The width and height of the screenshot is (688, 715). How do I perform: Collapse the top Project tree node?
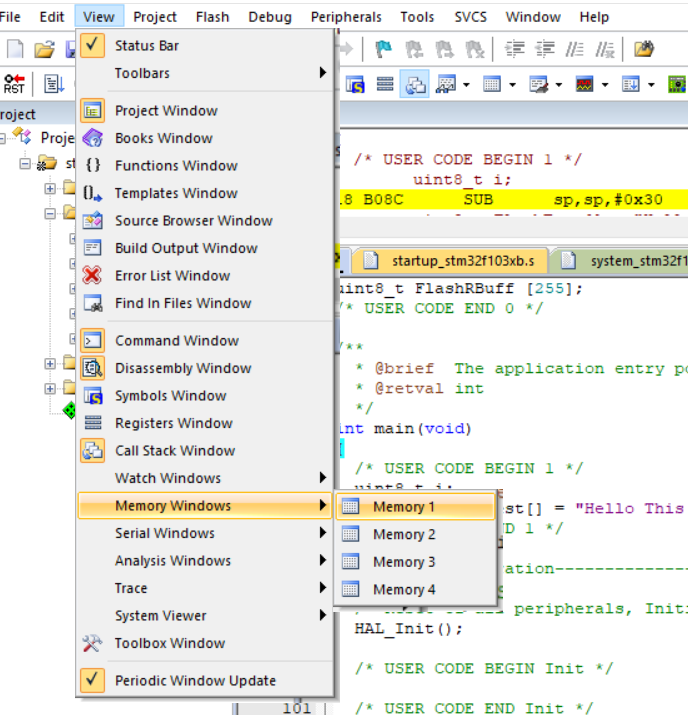pyautogui.click(x=2, y=138)
